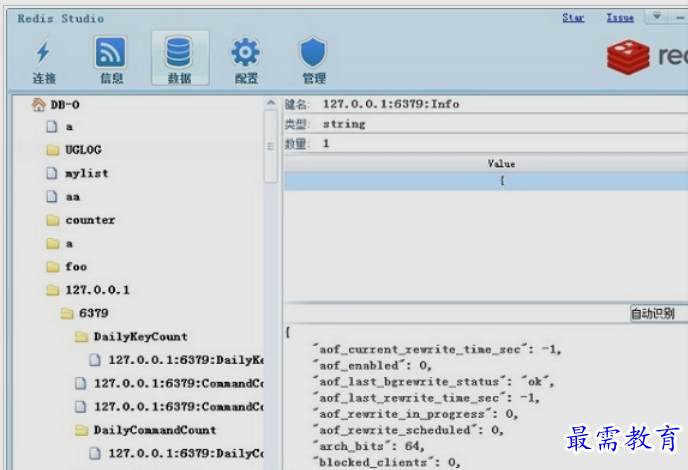Select the 数据 (Data) database icon
This screenshot has height=470, width=688.
click(x=179, y=53)
